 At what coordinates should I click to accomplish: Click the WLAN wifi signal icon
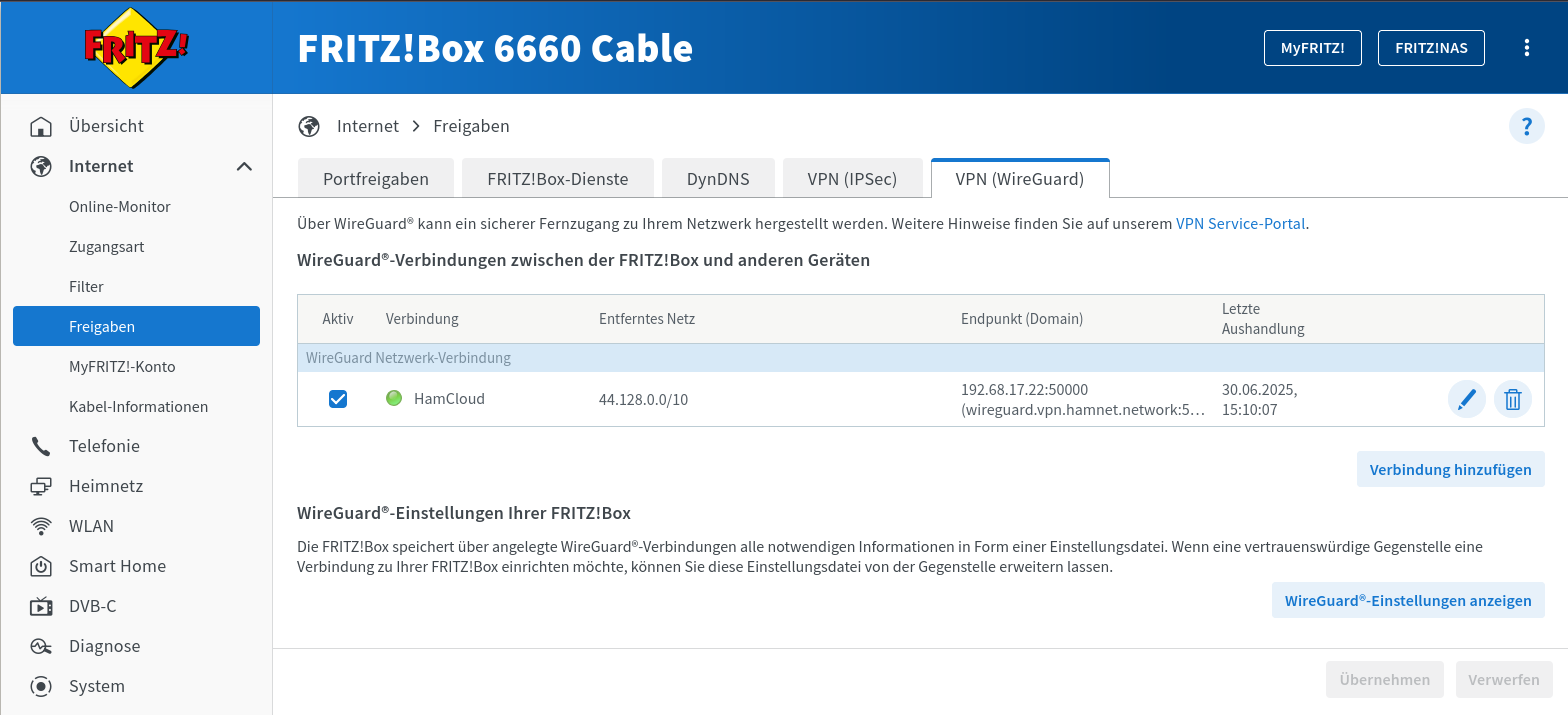41,526
